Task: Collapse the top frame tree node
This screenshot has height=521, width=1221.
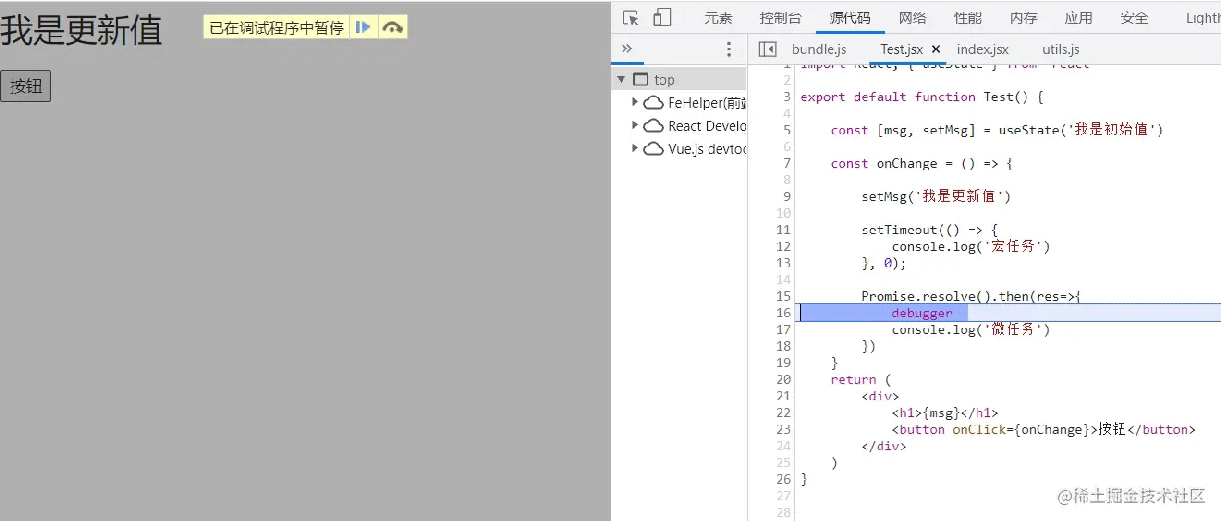Action: tap(621, 80)
